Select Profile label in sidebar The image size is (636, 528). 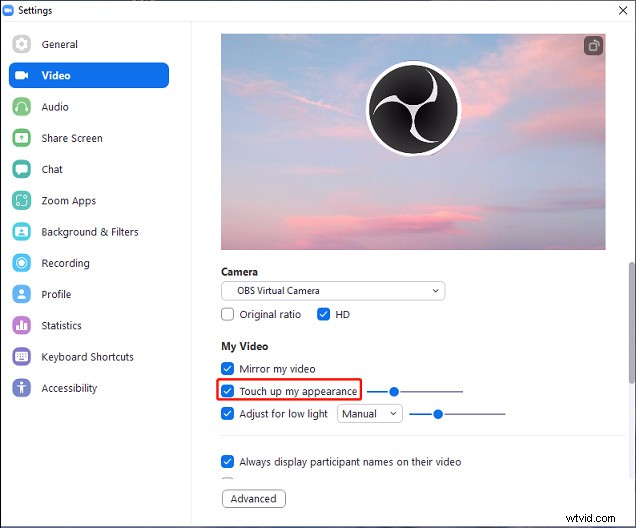56,294
